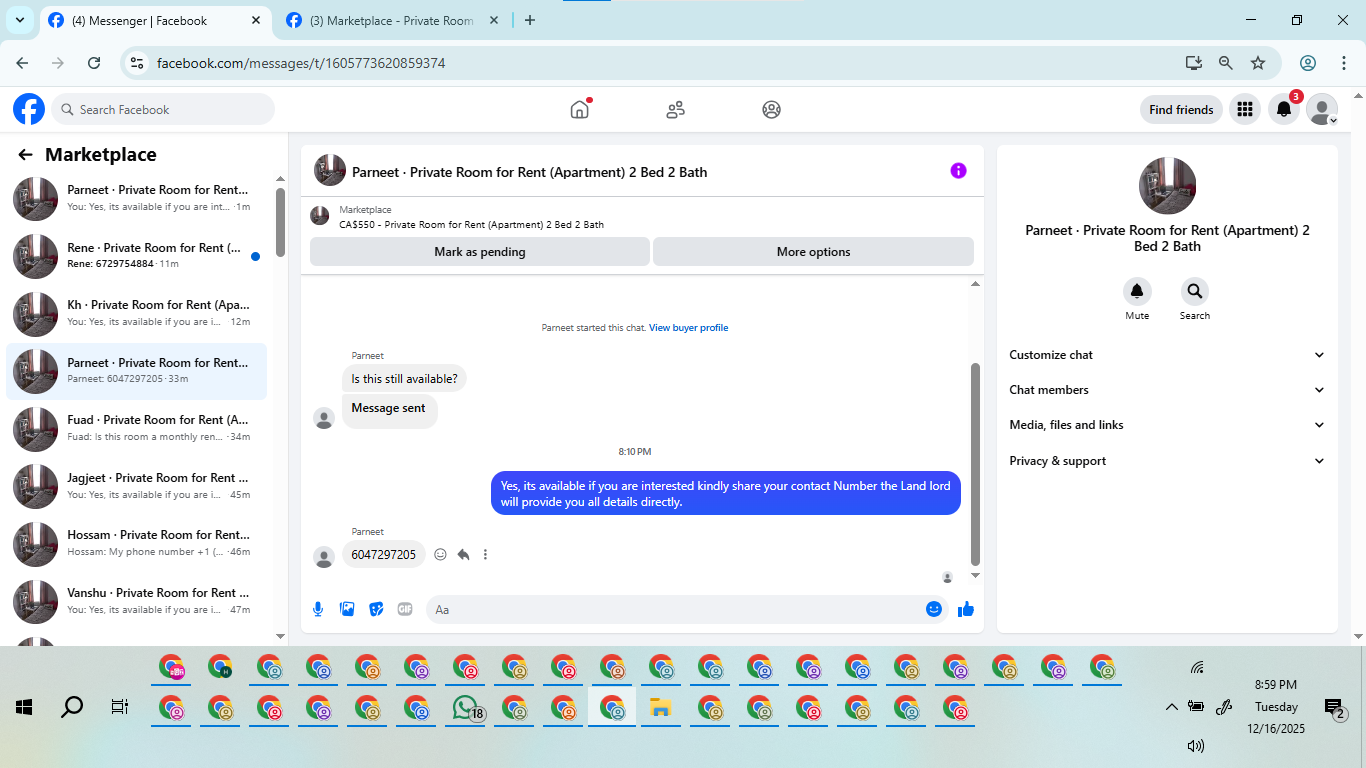Viewport: 1366px width, 768px height.
Task: Open the Groups icon in top navigation
Action: point(771,109)
